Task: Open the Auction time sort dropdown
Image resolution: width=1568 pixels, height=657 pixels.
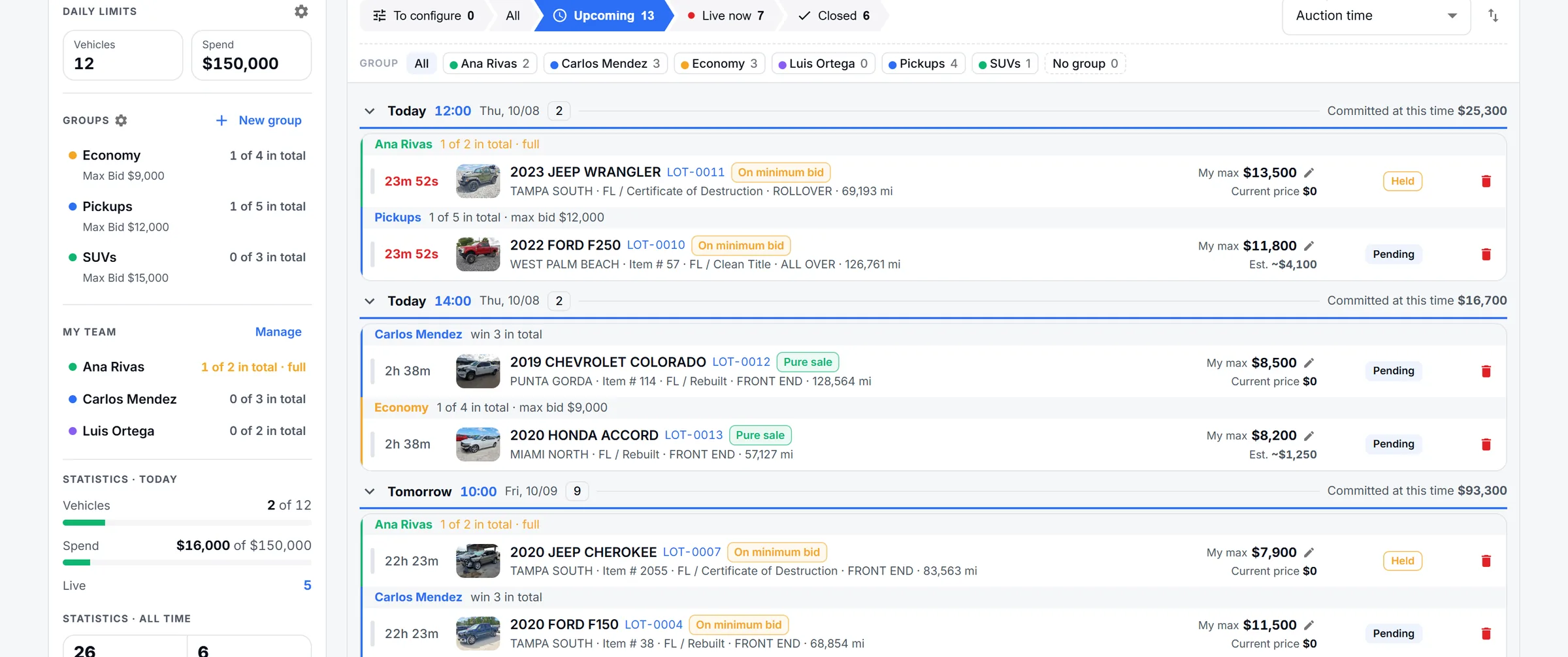Action: pos(1376,16)
